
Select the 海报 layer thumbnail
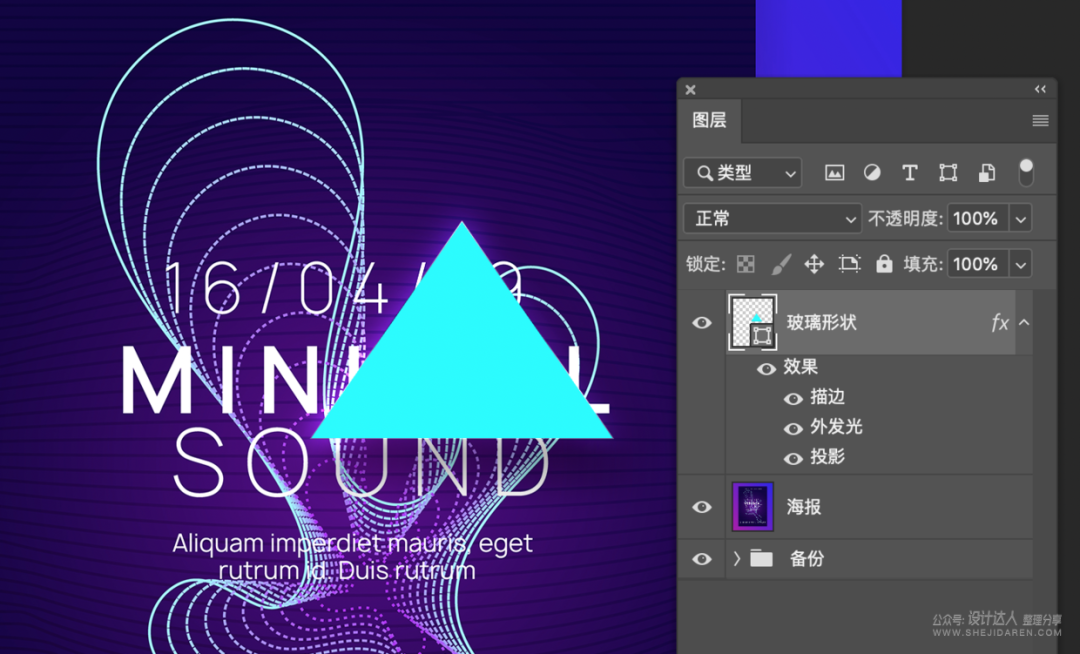(752, 507)
